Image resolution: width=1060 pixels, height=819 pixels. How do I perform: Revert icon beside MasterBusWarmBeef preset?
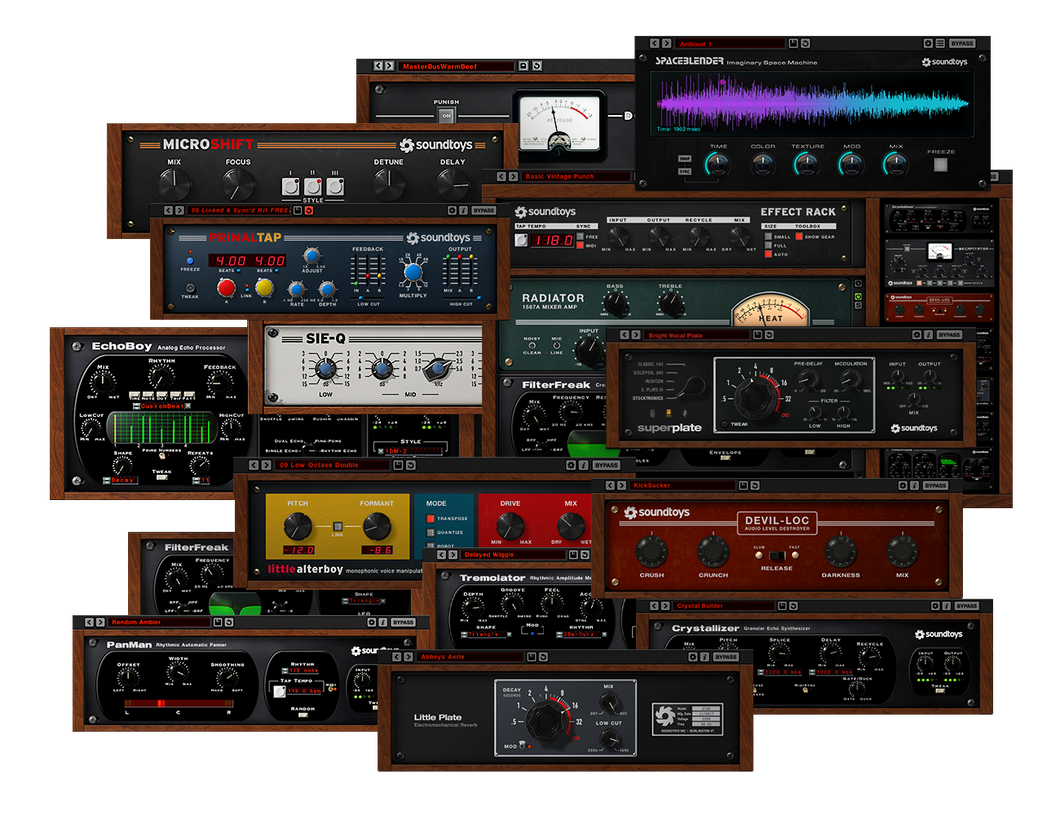[537, 66]
